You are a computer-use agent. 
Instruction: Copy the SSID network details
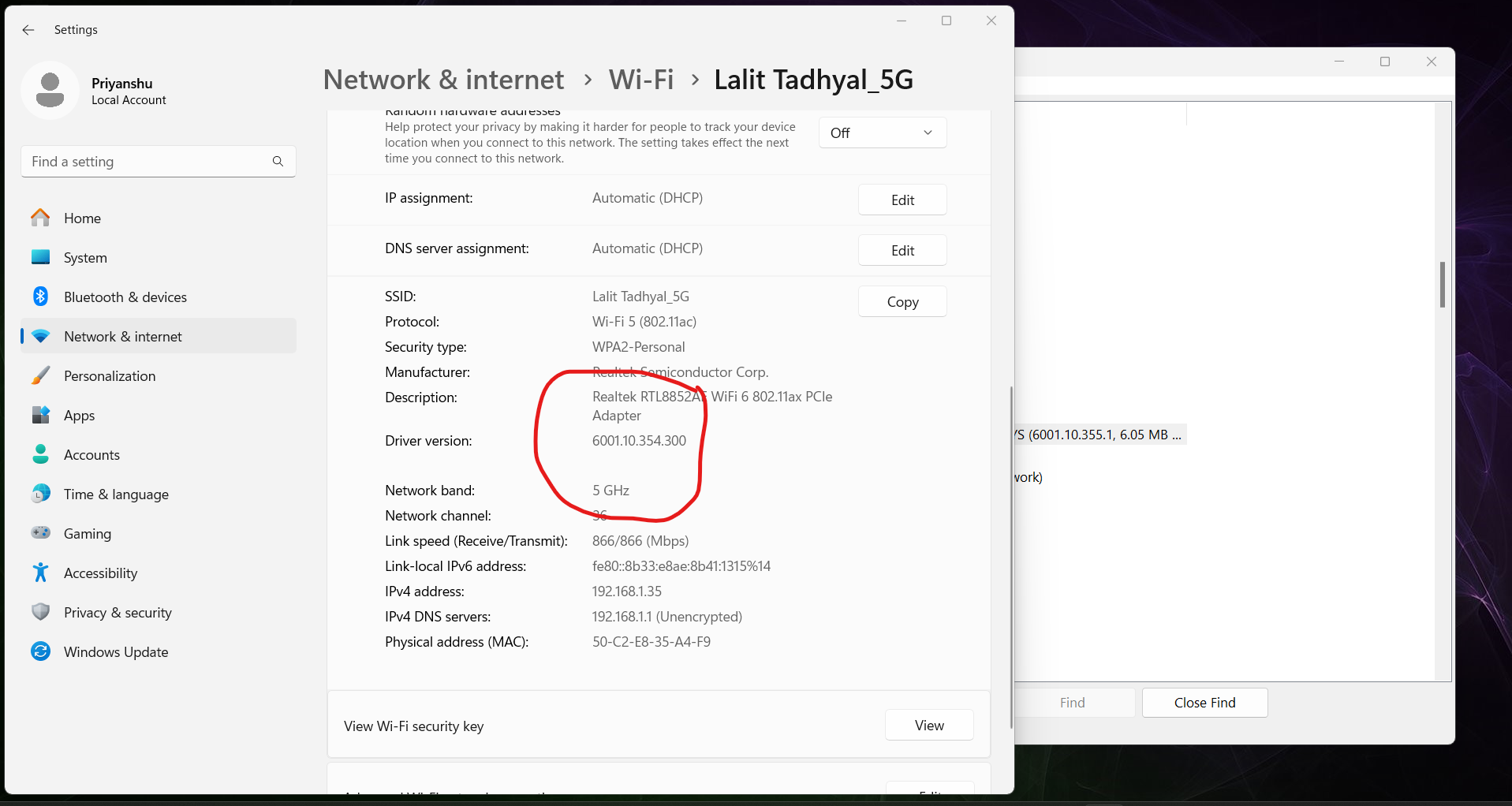[902, 301]
